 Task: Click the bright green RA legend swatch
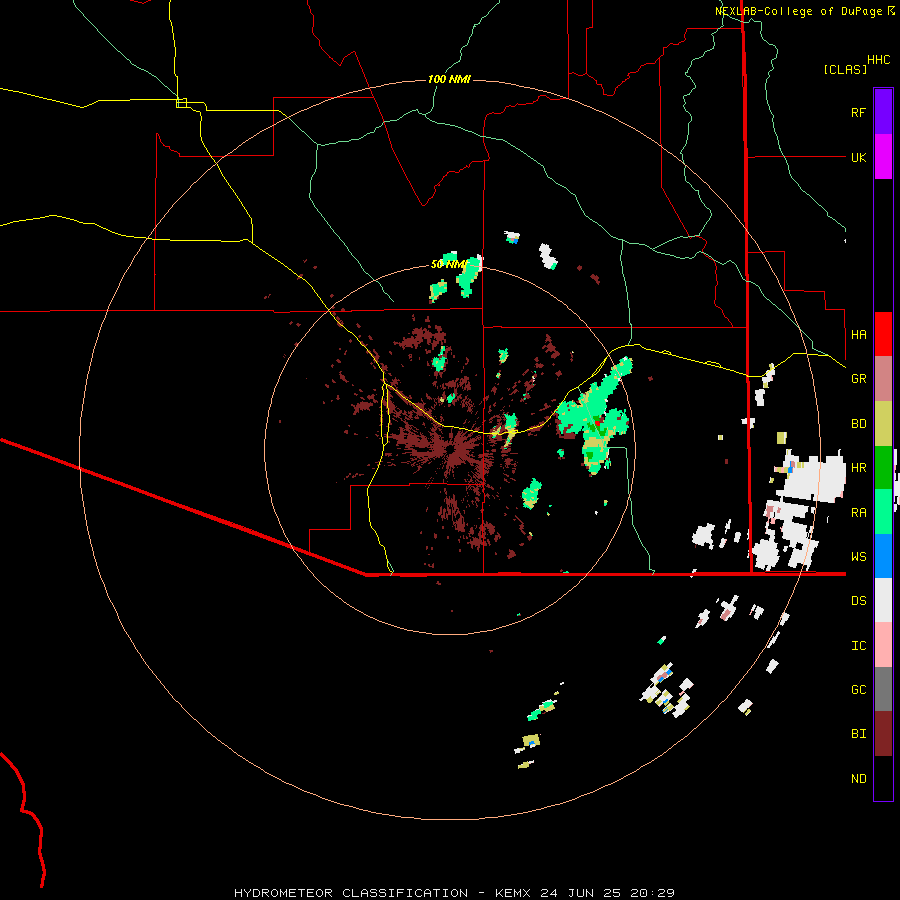[883, 512]
